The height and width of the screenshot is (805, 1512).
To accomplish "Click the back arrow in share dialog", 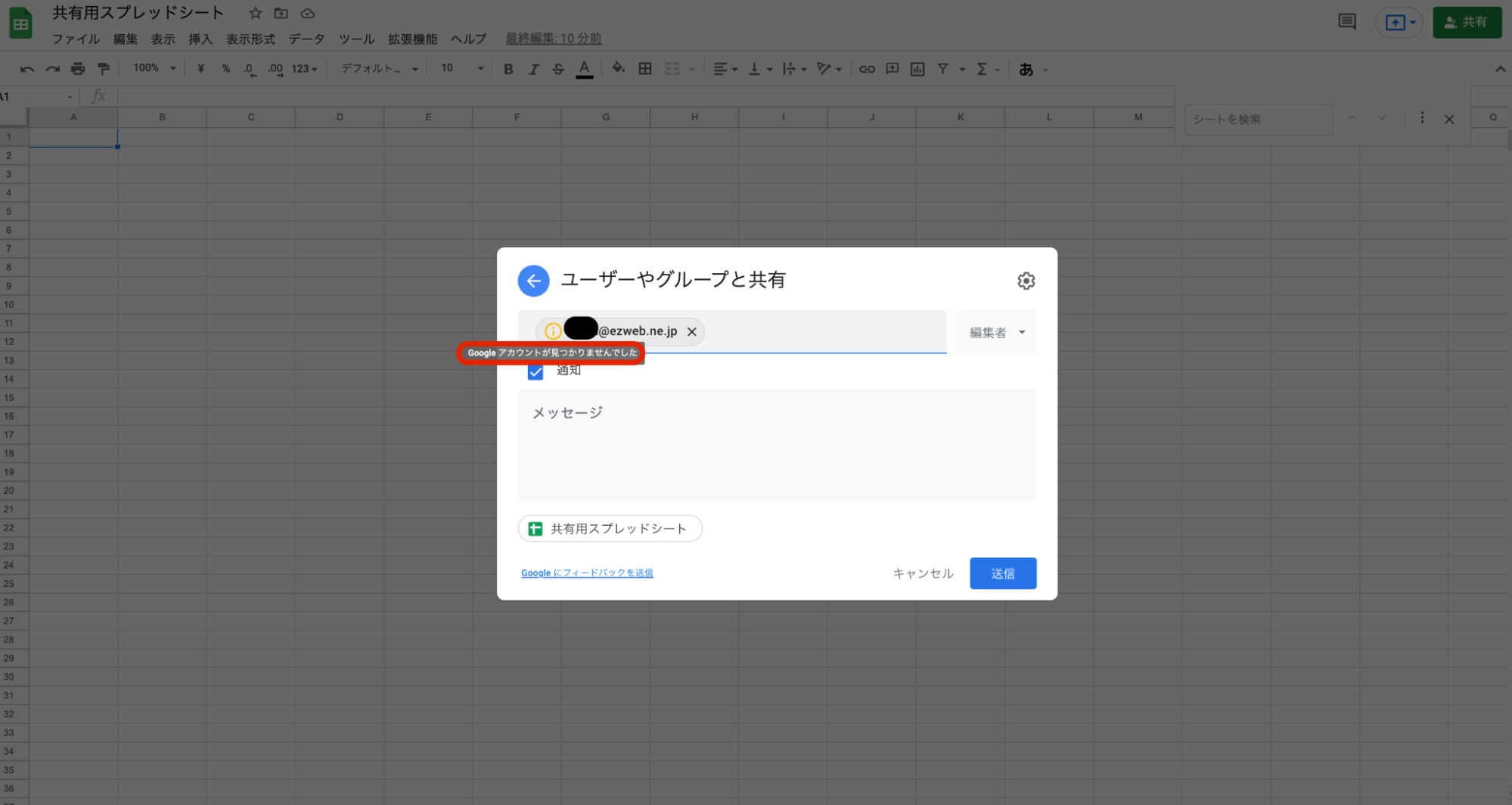I will point(533,281).
